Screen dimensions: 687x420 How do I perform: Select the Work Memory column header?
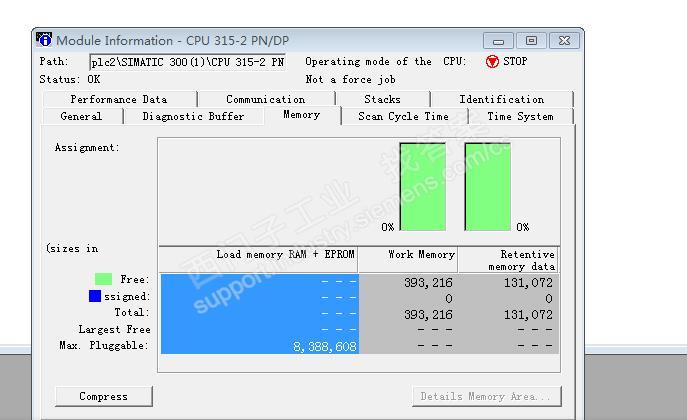tap(408, 260)
